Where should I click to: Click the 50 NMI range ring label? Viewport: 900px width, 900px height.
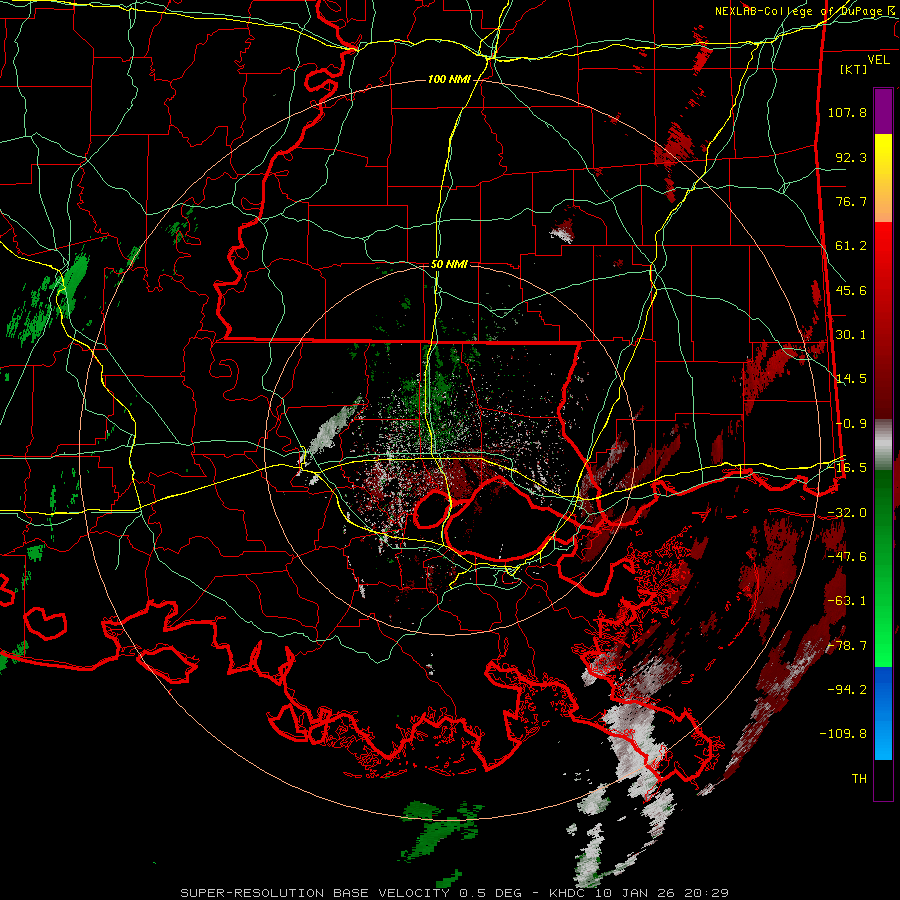(449, 264)
